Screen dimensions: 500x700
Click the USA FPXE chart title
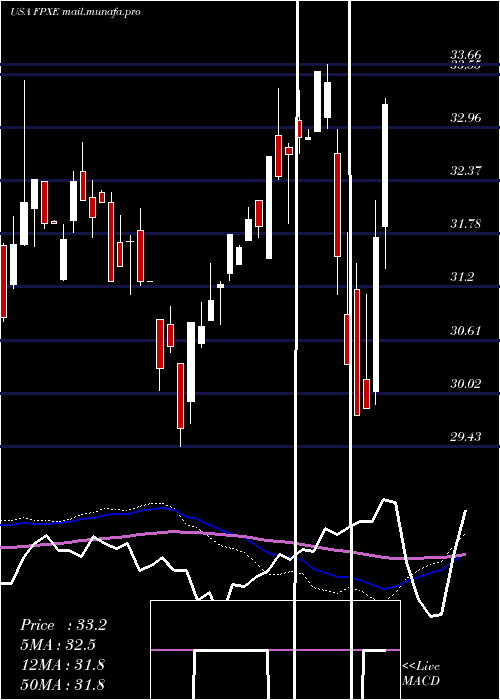(75, 12)
